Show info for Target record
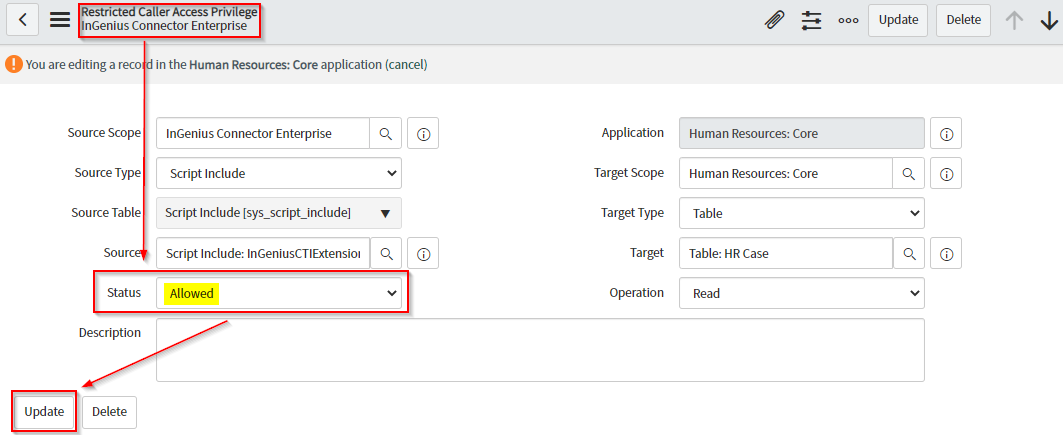 pyautogui.click(x=946, y=253)
